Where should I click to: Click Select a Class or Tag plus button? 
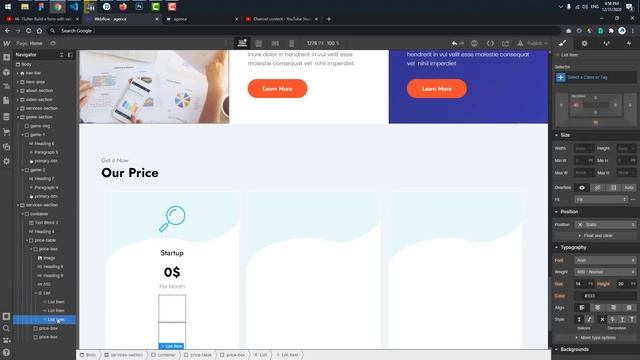click(x=560, y=77)
